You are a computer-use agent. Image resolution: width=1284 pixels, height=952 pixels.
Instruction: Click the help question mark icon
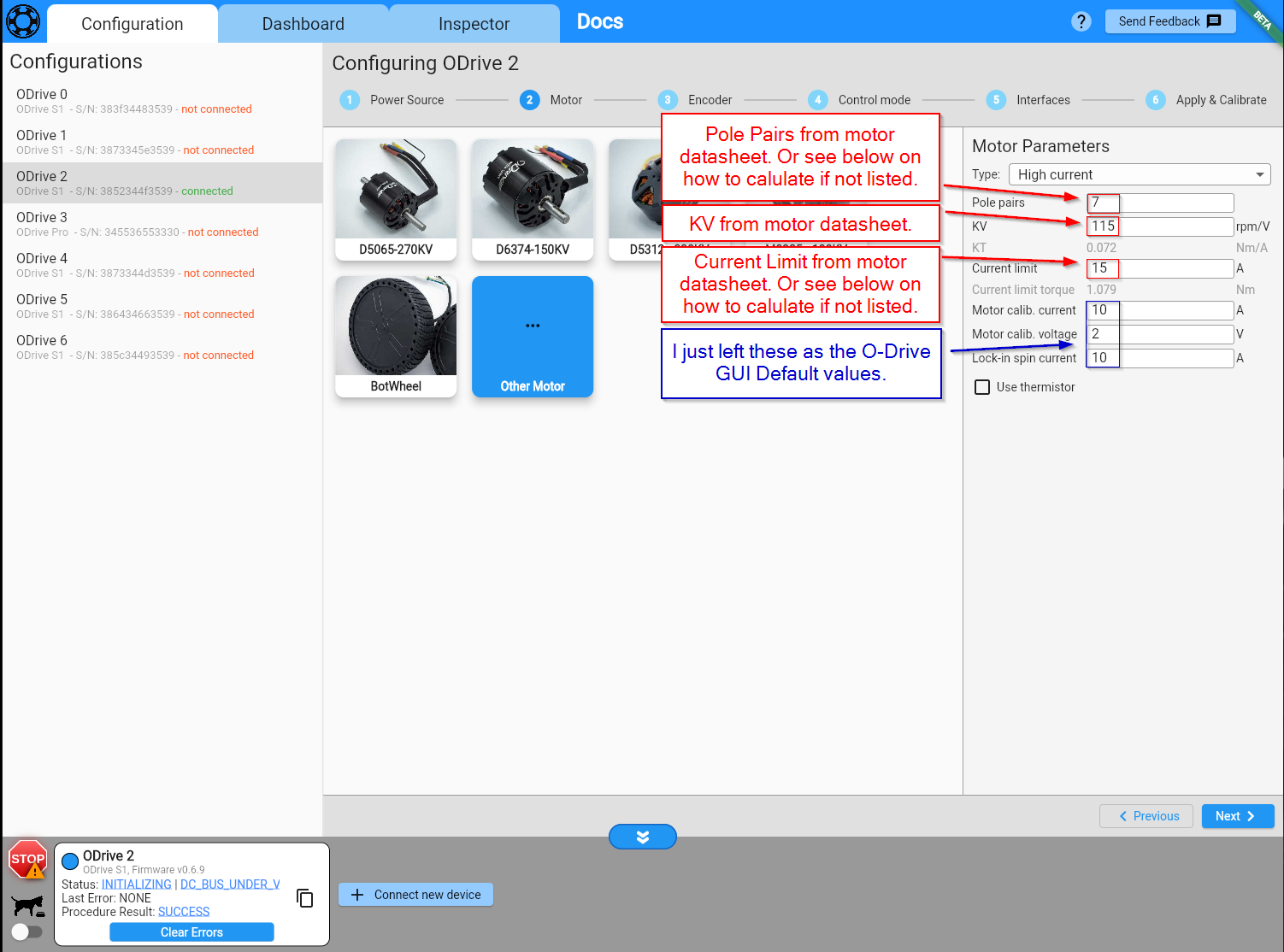click(x=1081, y=21)
